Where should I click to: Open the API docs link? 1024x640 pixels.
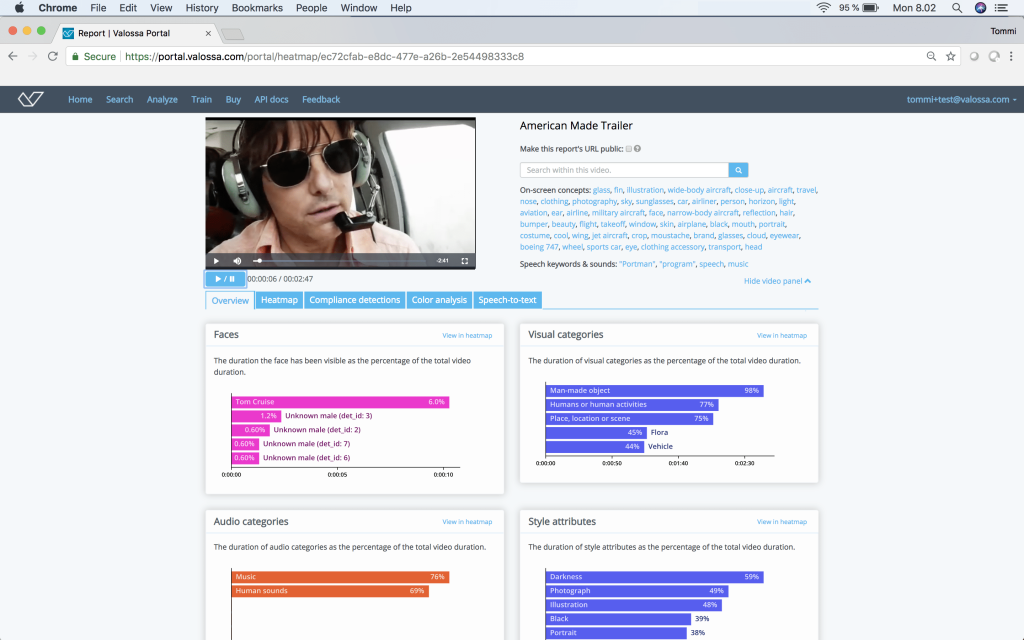click(x=271, y=99)
